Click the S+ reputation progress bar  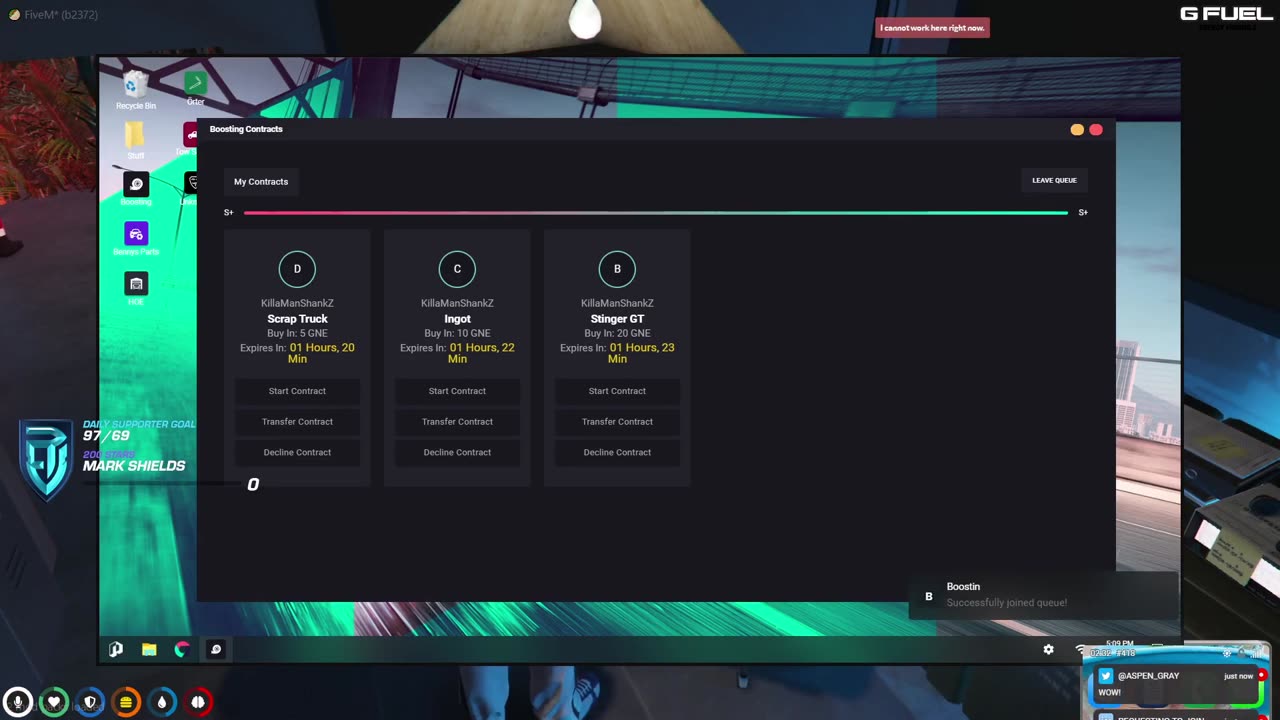[x=656, y=212]
